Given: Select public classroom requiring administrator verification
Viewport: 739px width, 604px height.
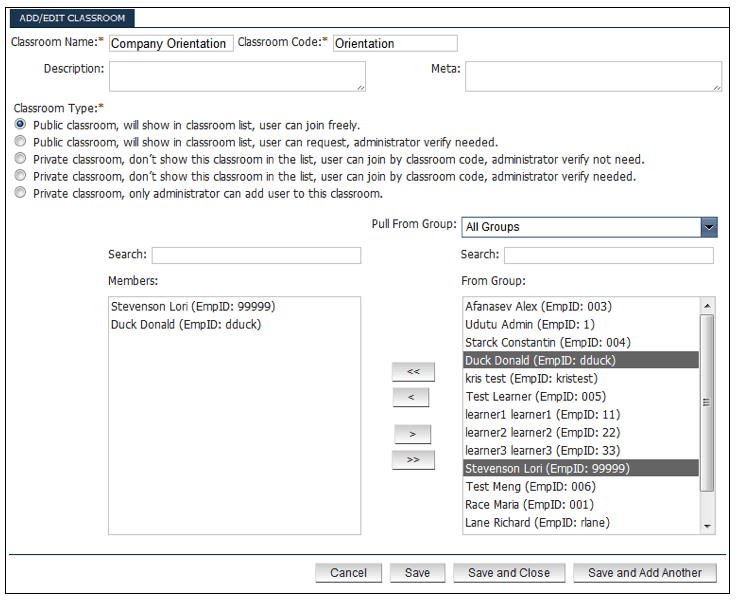Looking at the screenshot, I should click(20, 142).
